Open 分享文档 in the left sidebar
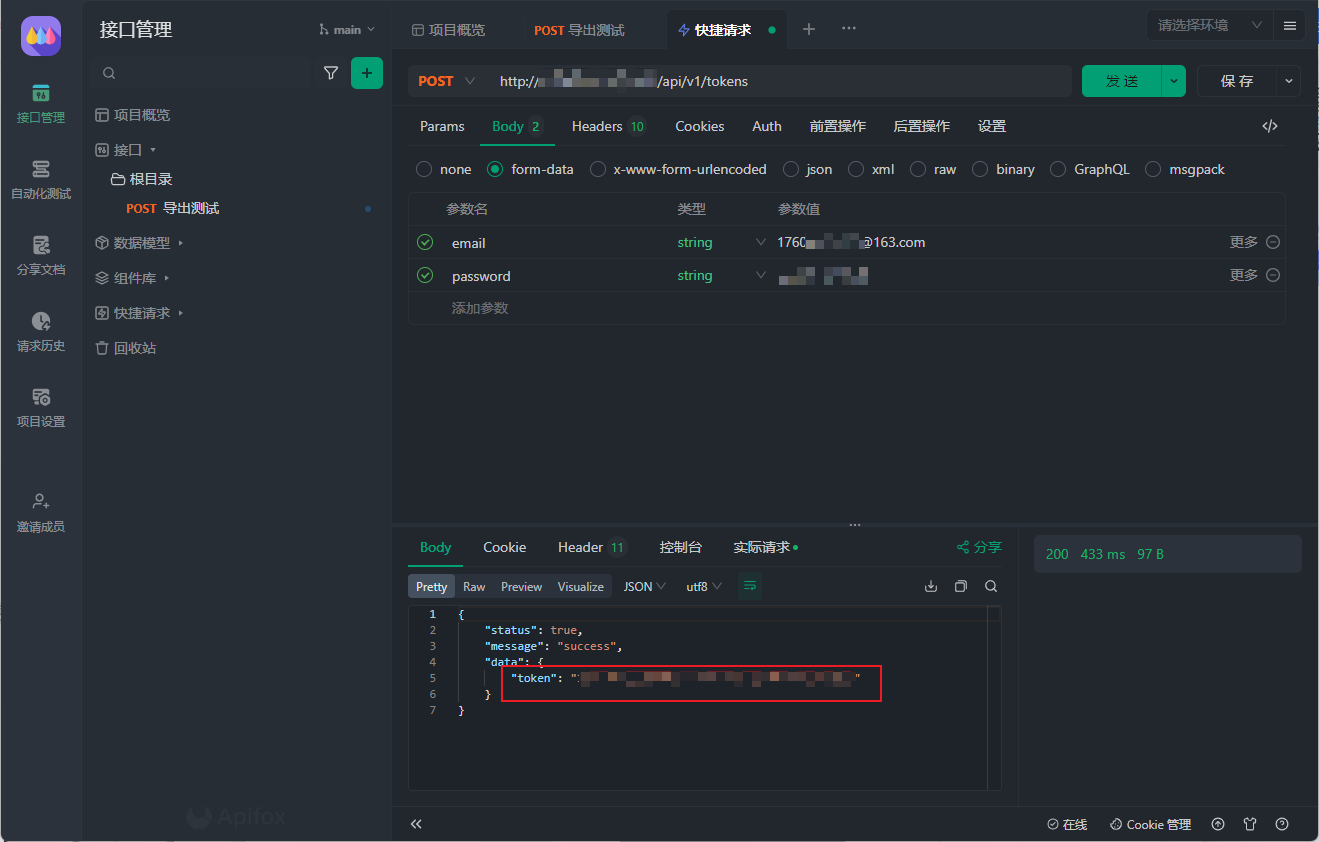 click(41, 256)
